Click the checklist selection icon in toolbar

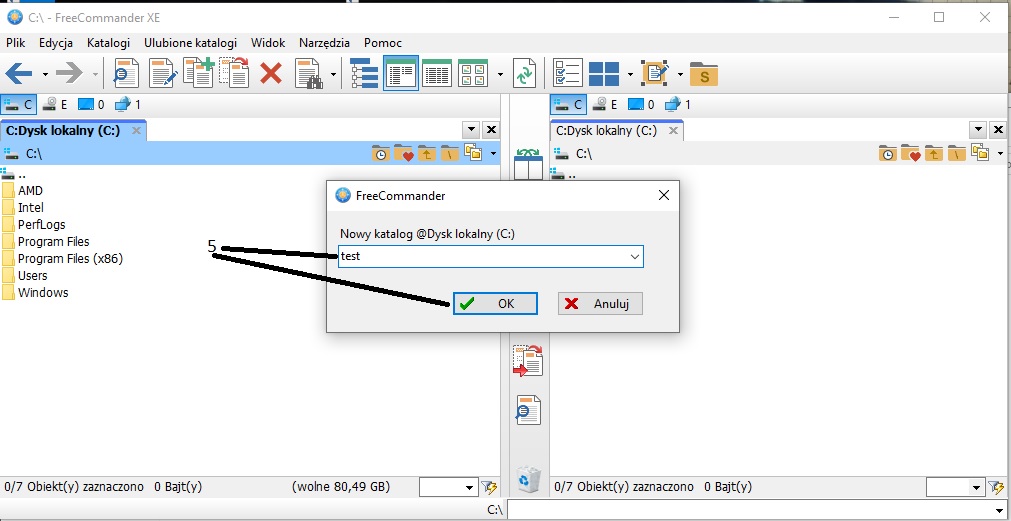click(568, 73)
